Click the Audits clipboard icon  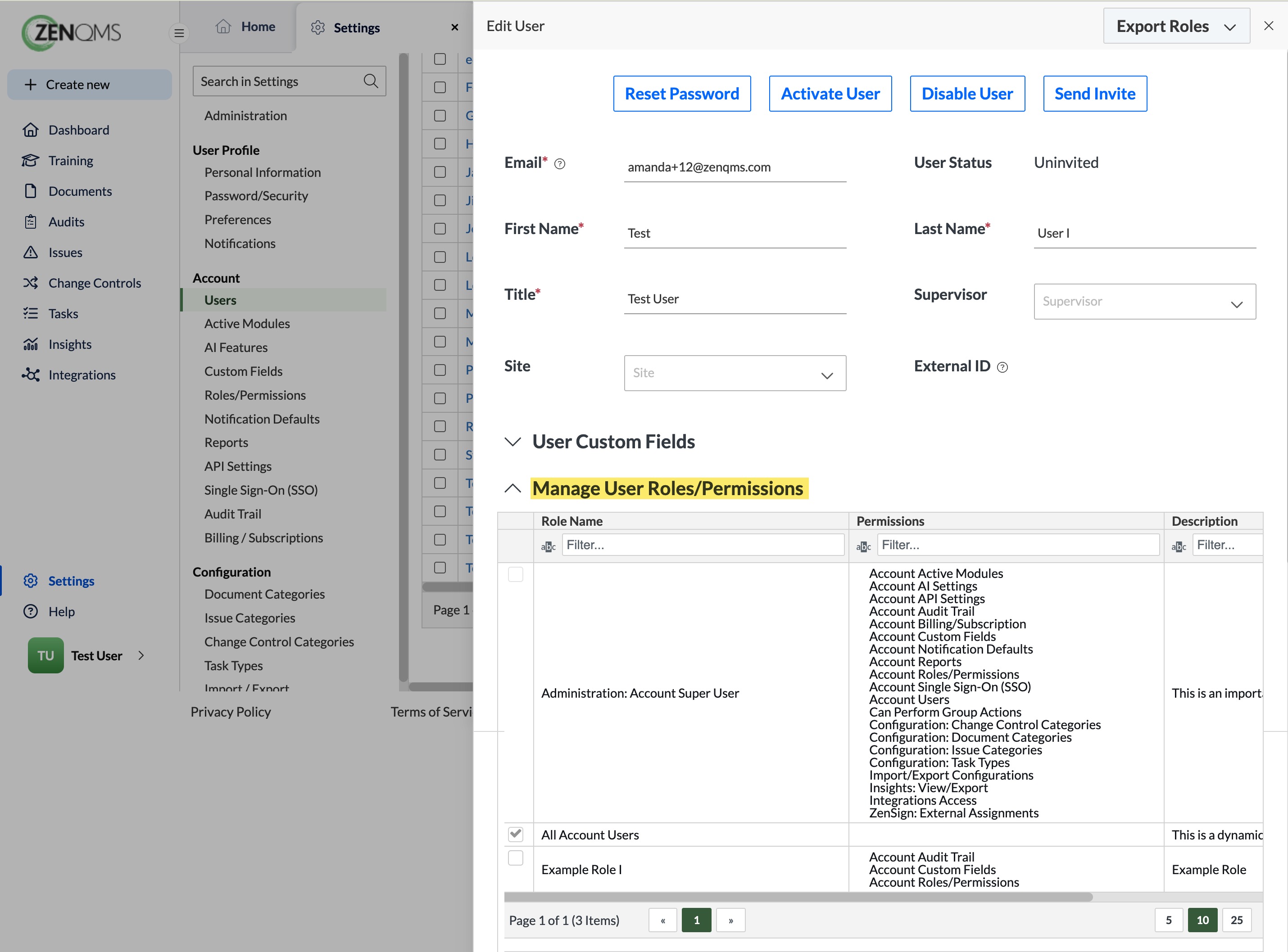pyautogui.click(x=31, y=221)
